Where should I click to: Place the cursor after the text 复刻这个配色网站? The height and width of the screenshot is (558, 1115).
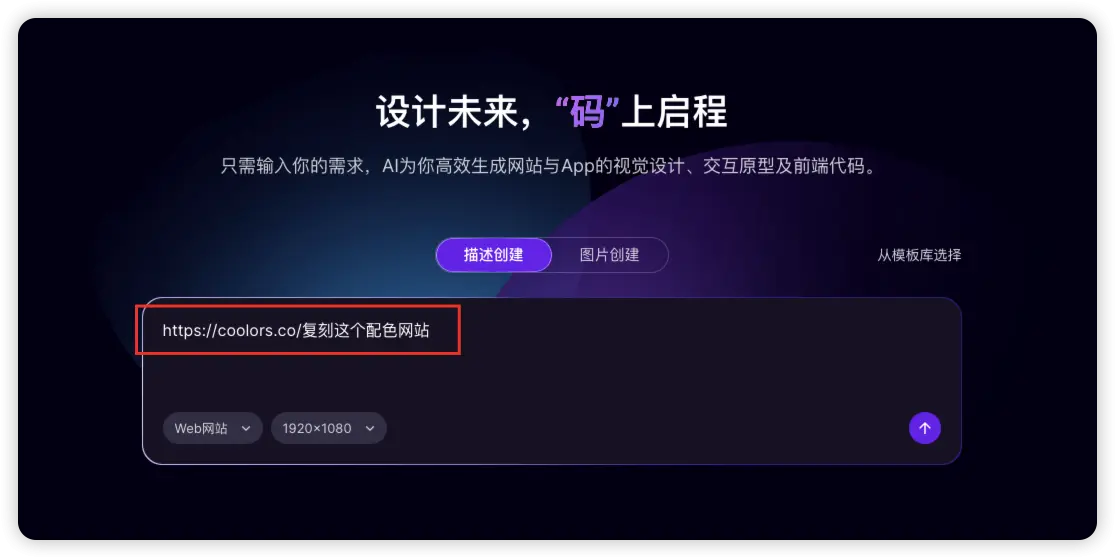coord(431,331)
